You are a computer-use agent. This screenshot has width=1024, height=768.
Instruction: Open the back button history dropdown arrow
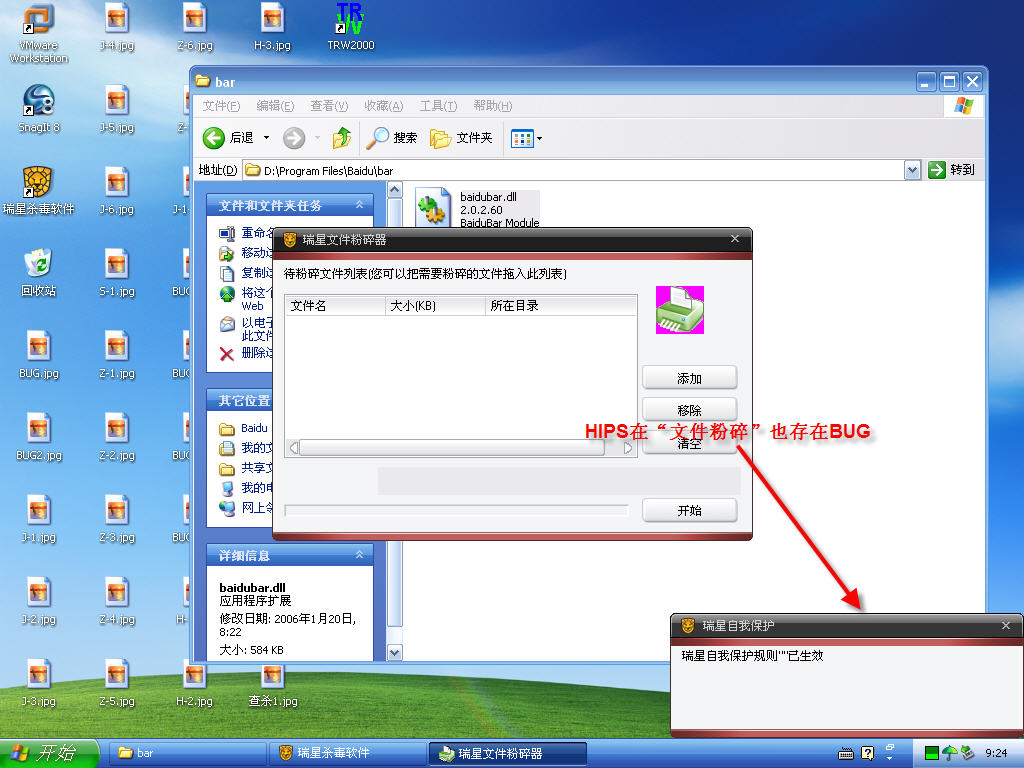266,138
